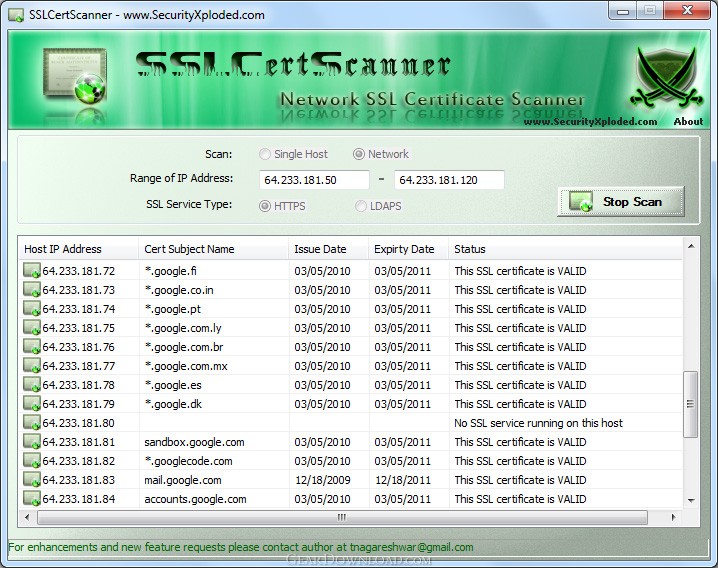The width and height of the screenshot is (718, 568).
Task: Click the host icon for 64.233.181.79
Action: coord(32,404)
